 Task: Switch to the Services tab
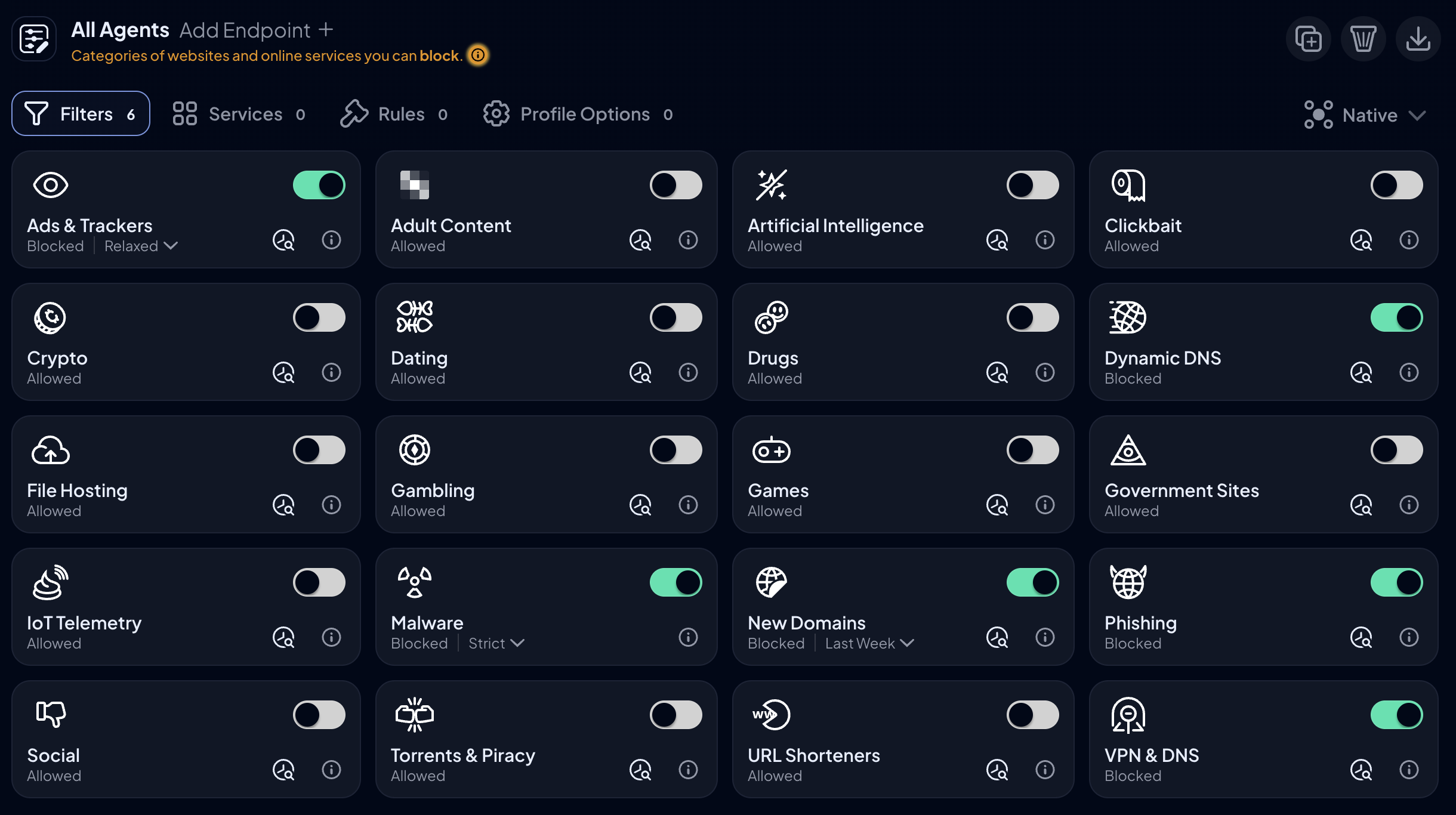[x=239, y=113]
